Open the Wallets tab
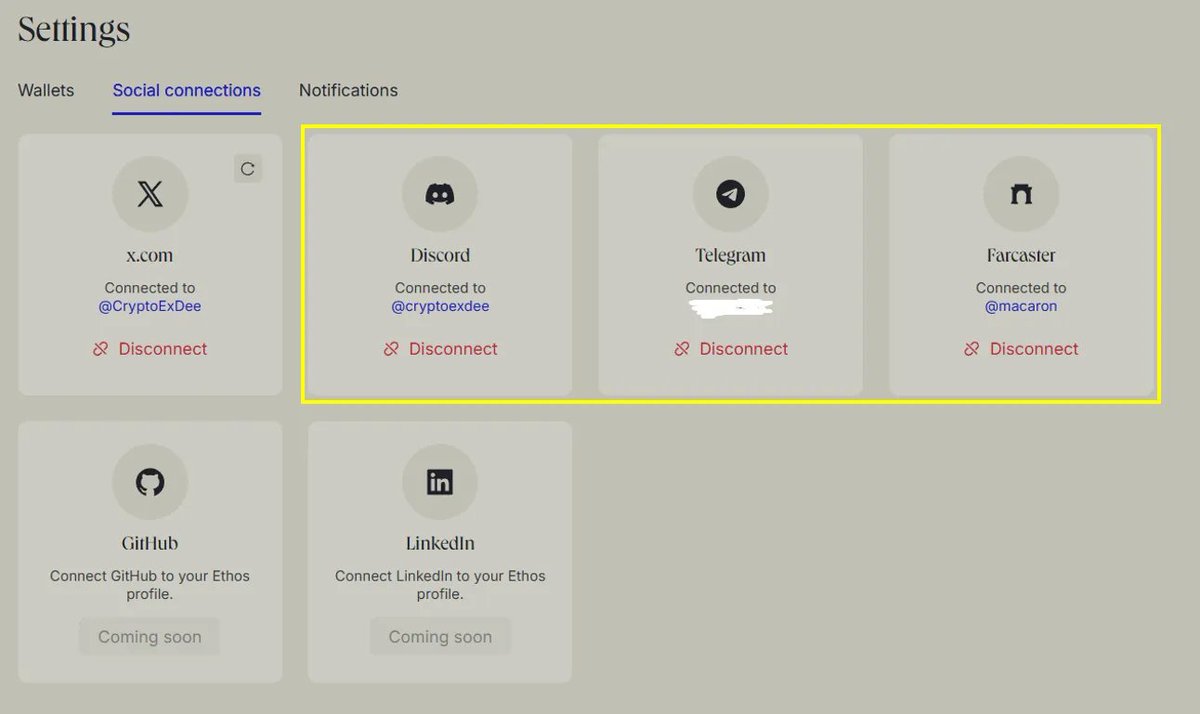 click(46, 90)
